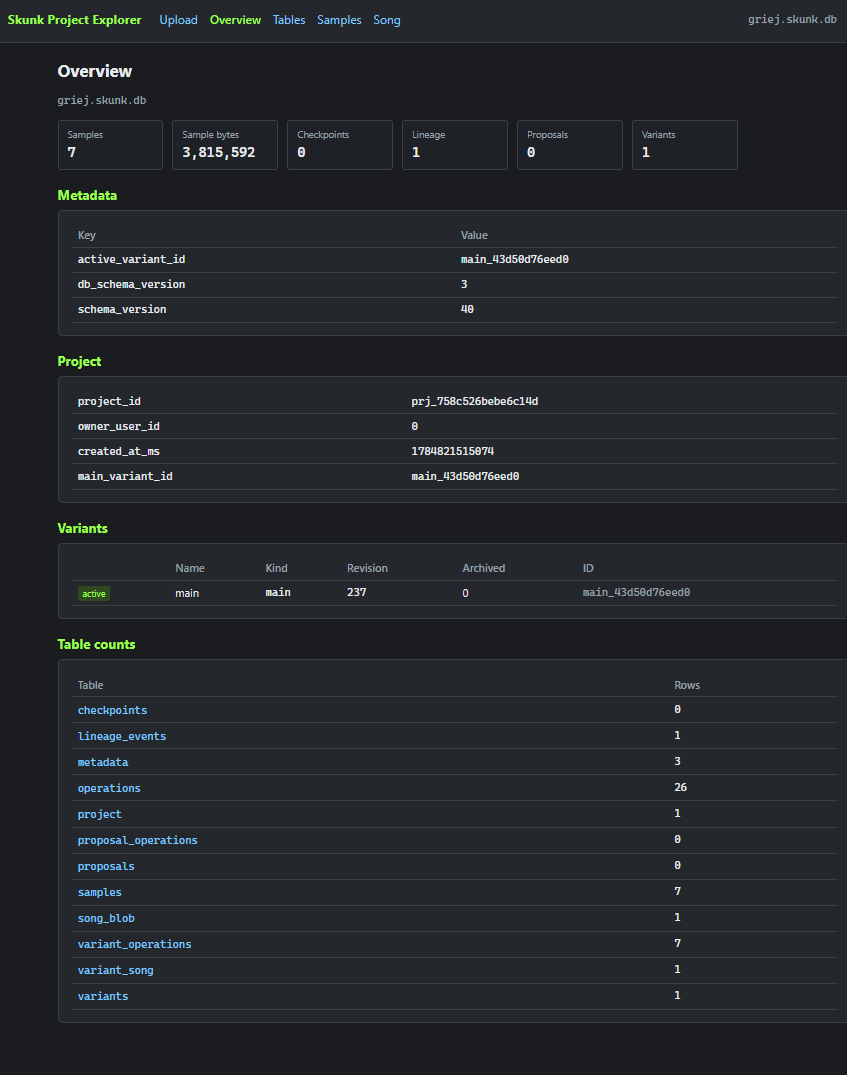The height and width of the screenshot is (1075, 847).
Task: Click the Archived column header
Action: coord(484,568)
